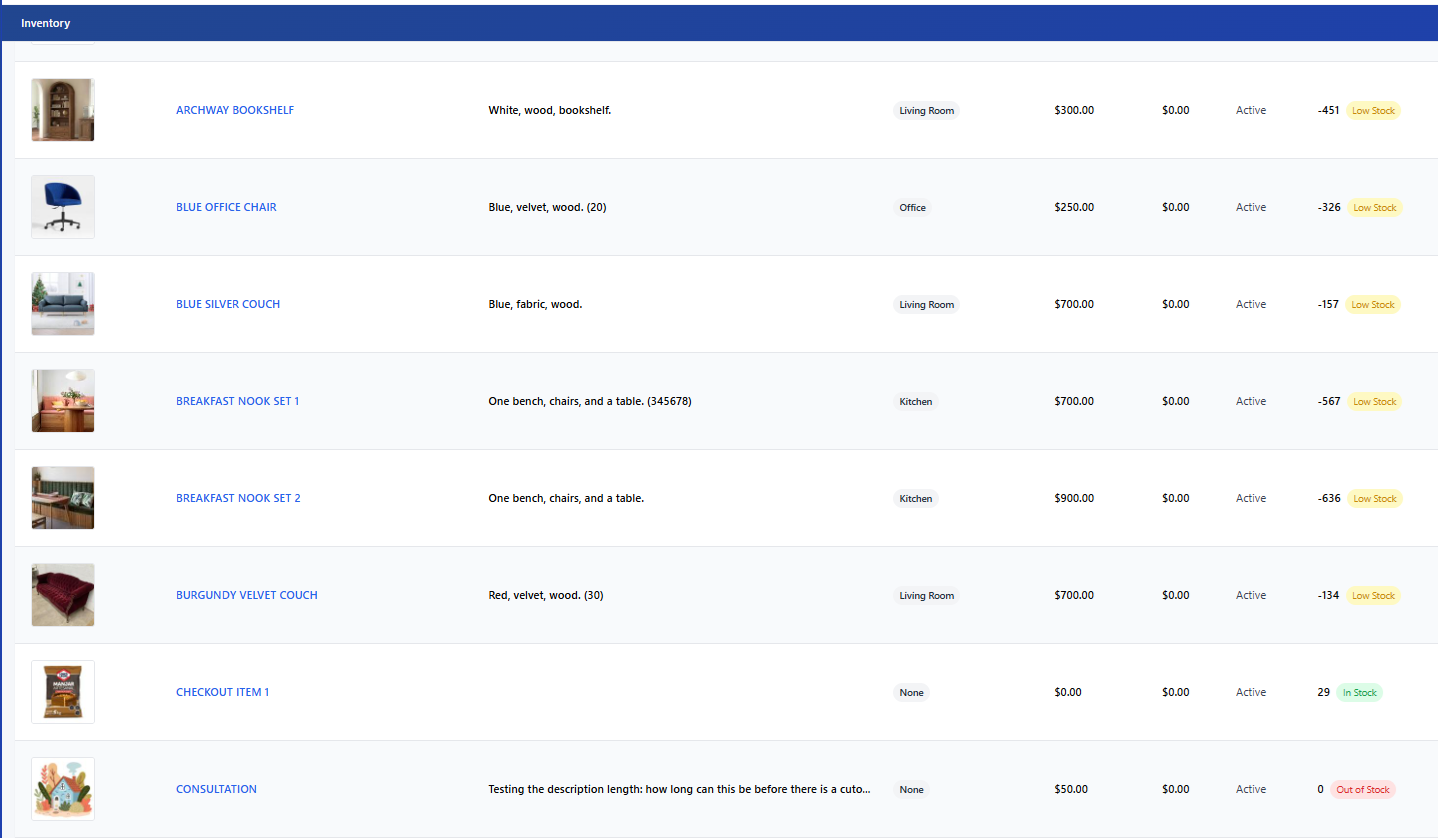Click the stock quantity -636
Viewport: 1438px width, 838px height.
1329,498
